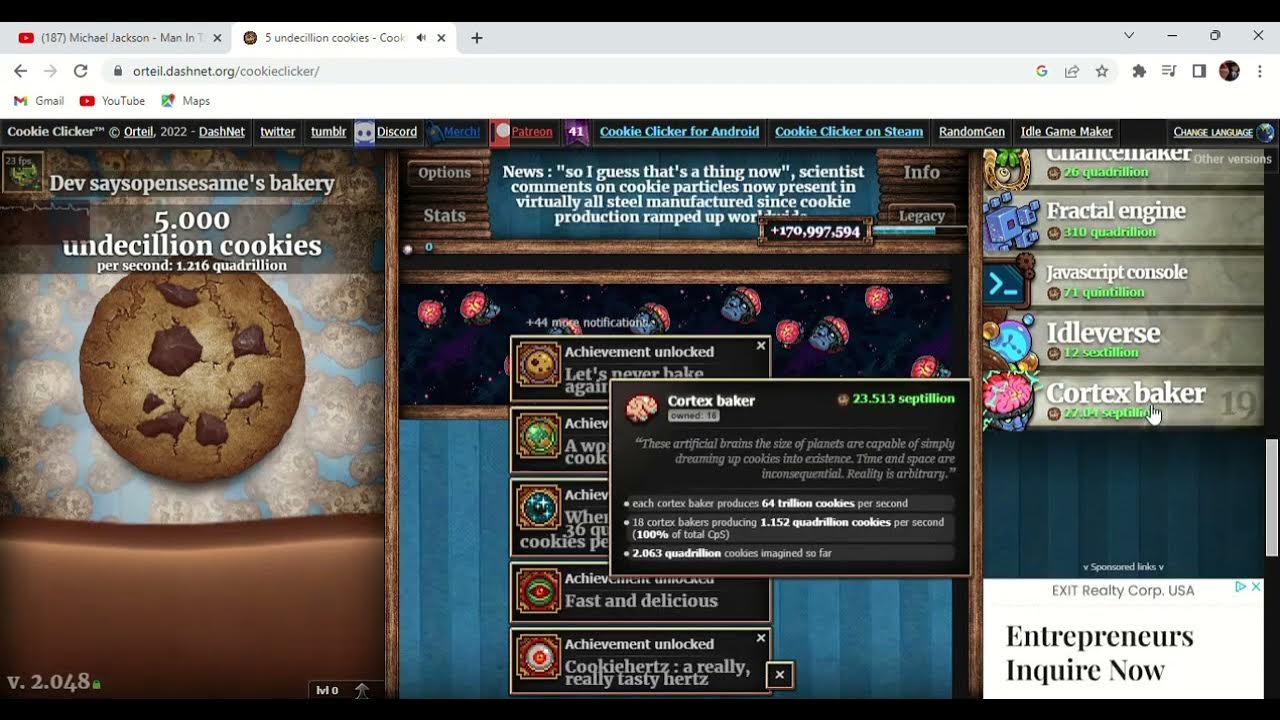The height and width of the screenshot is (720, 1280).
Task: Close the Let's never bake again notification
Action: coord(761,346)
